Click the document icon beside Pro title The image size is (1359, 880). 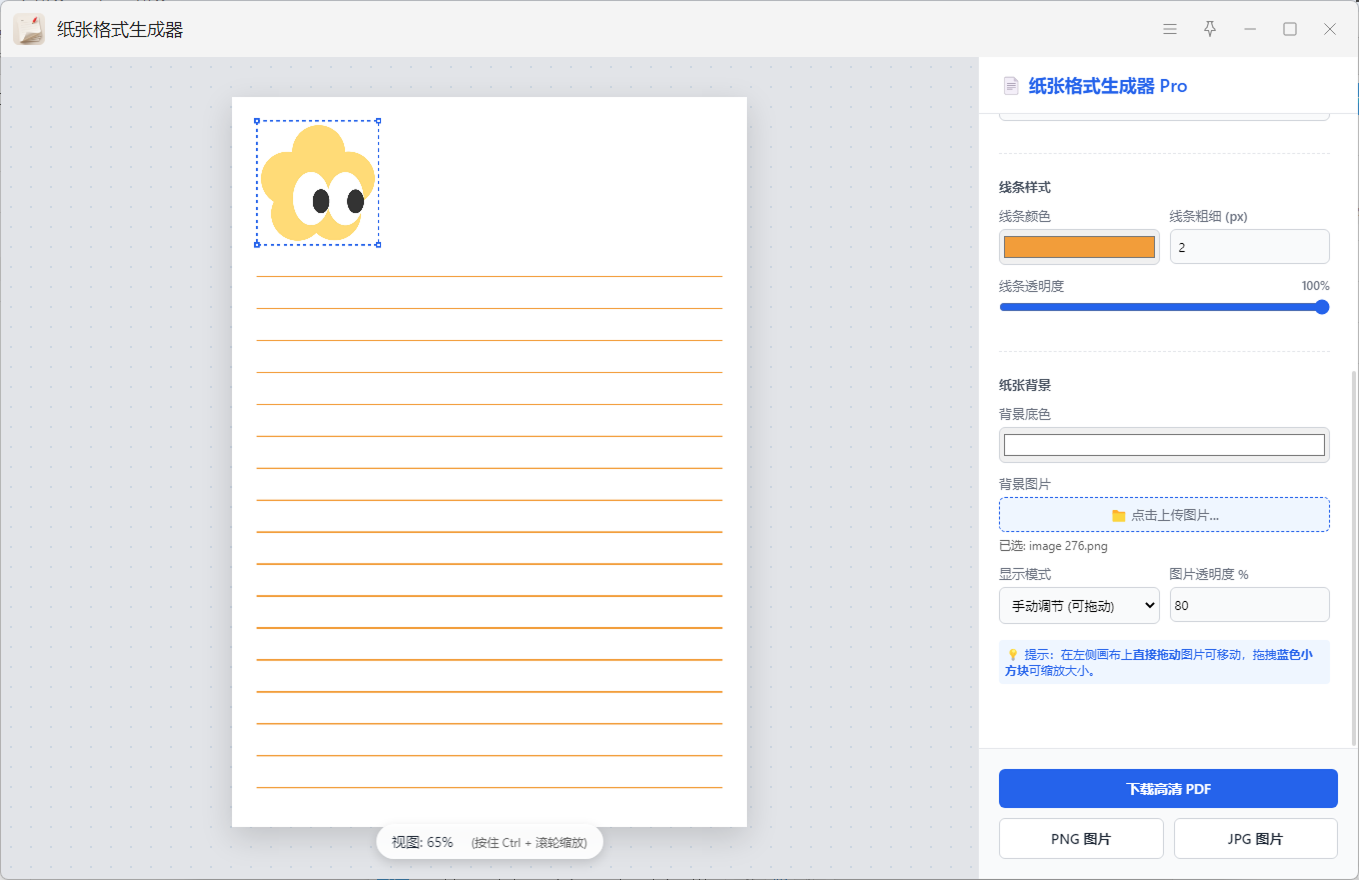point(1011,86)
